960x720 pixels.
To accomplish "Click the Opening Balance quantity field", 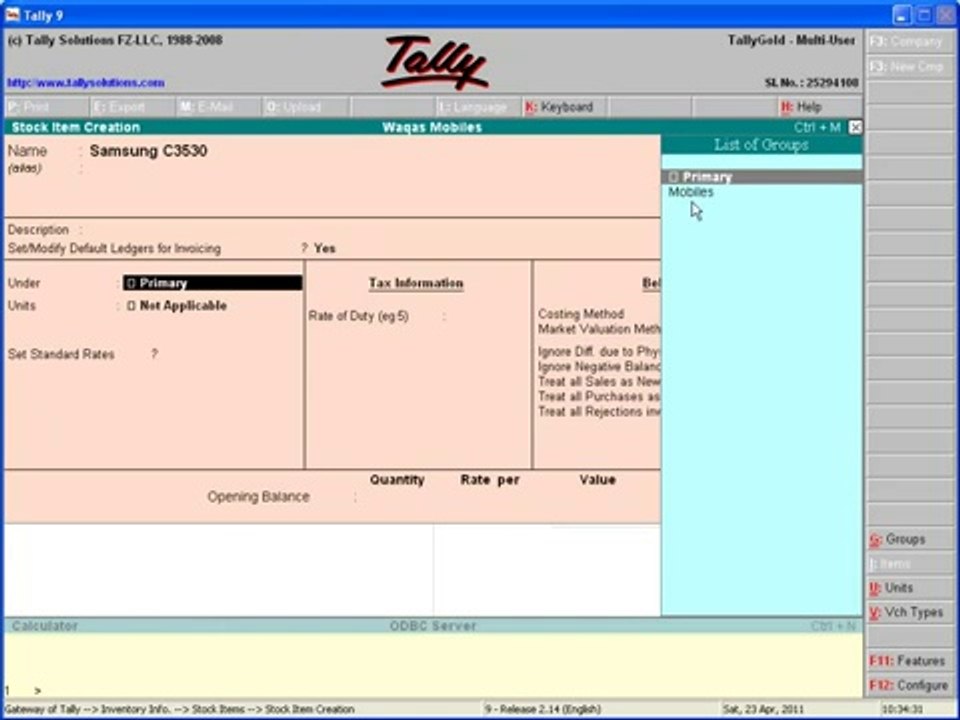I will [397, 497].
